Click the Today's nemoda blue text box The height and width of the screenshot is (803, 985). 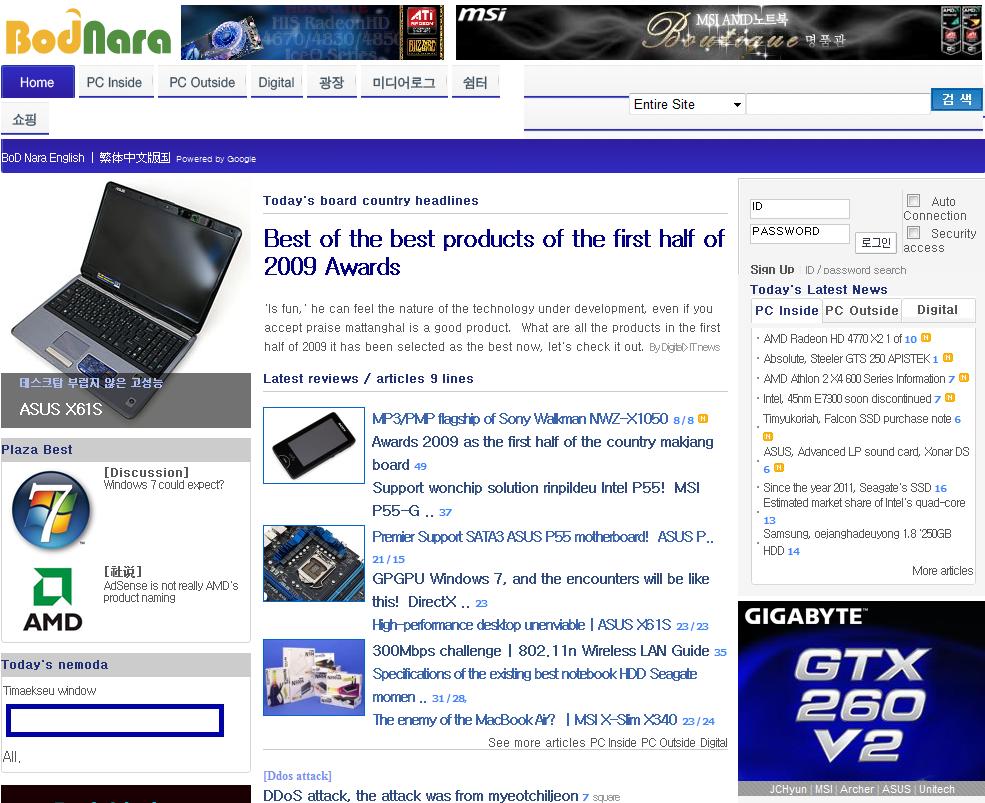pyautogui.click(x=115, y=720)
